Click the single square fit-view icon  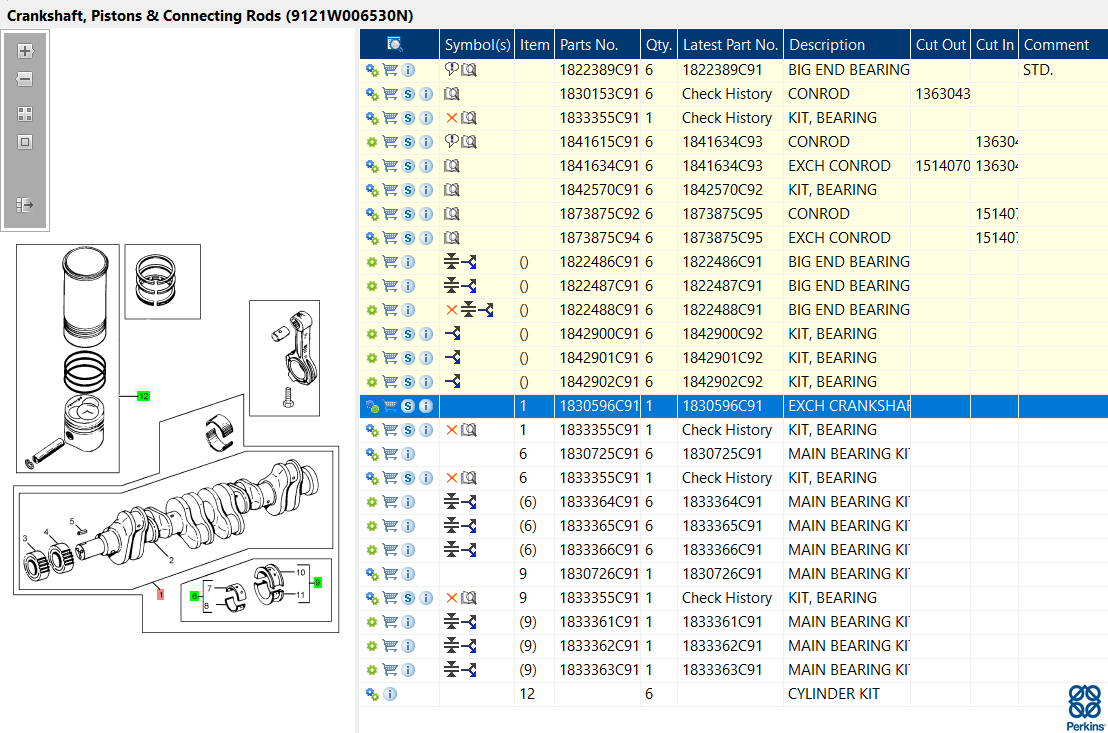25,142
